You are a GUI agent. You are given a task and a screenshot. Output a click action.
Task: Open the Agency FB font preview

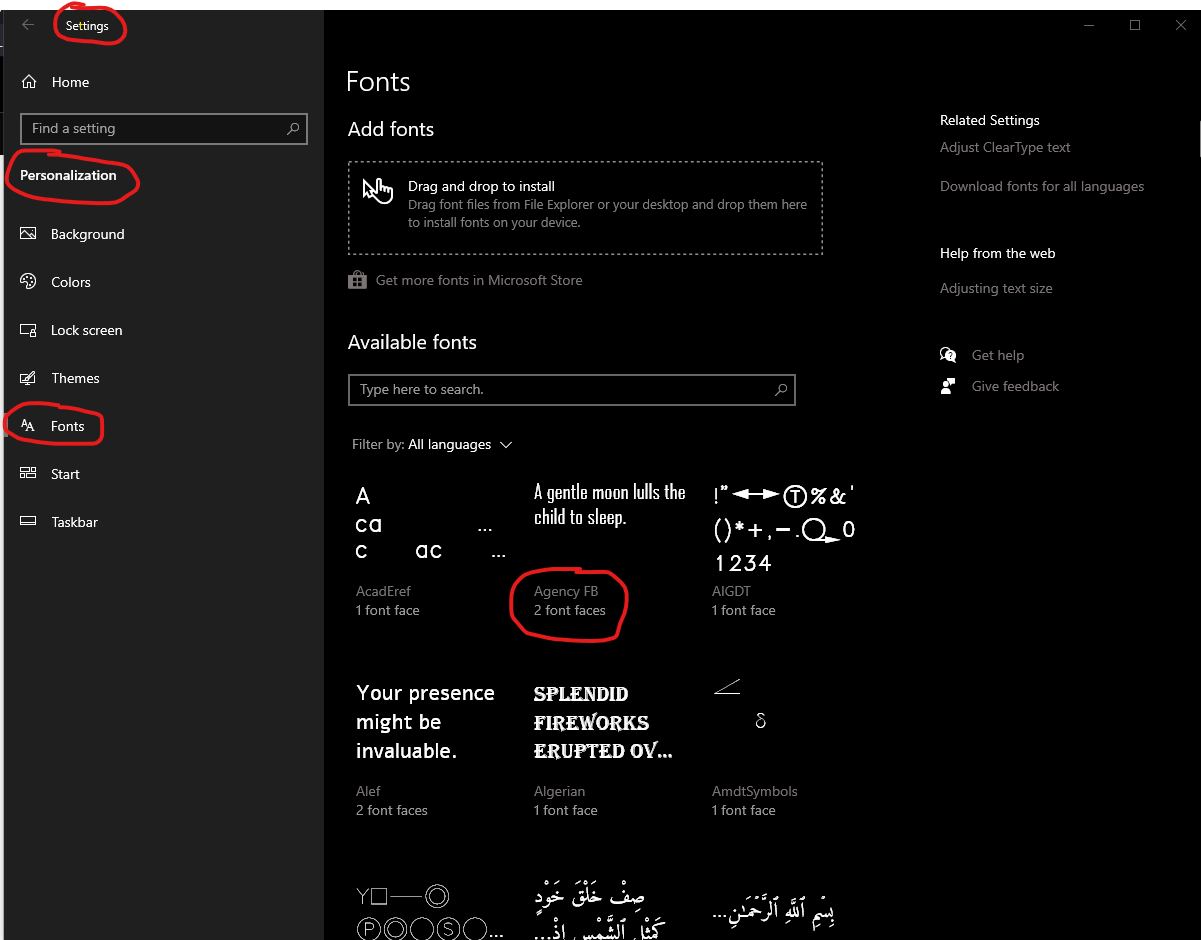click(610, 505)
